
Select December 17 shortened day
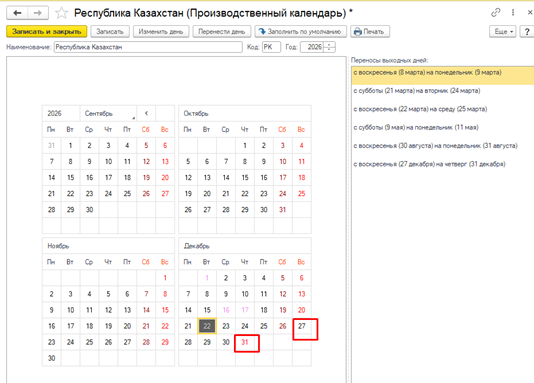tap(245, 310)
